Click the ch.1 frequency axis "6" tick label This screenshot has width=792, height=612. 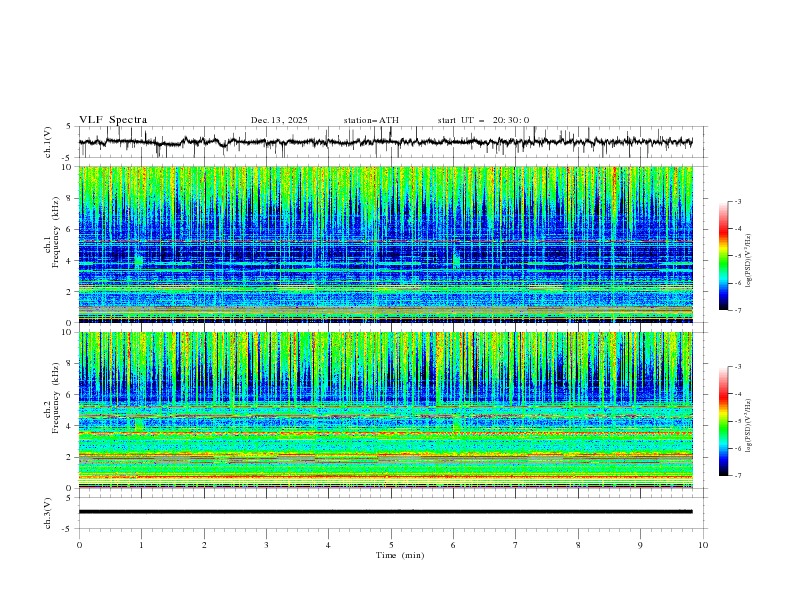pos(71,229)
